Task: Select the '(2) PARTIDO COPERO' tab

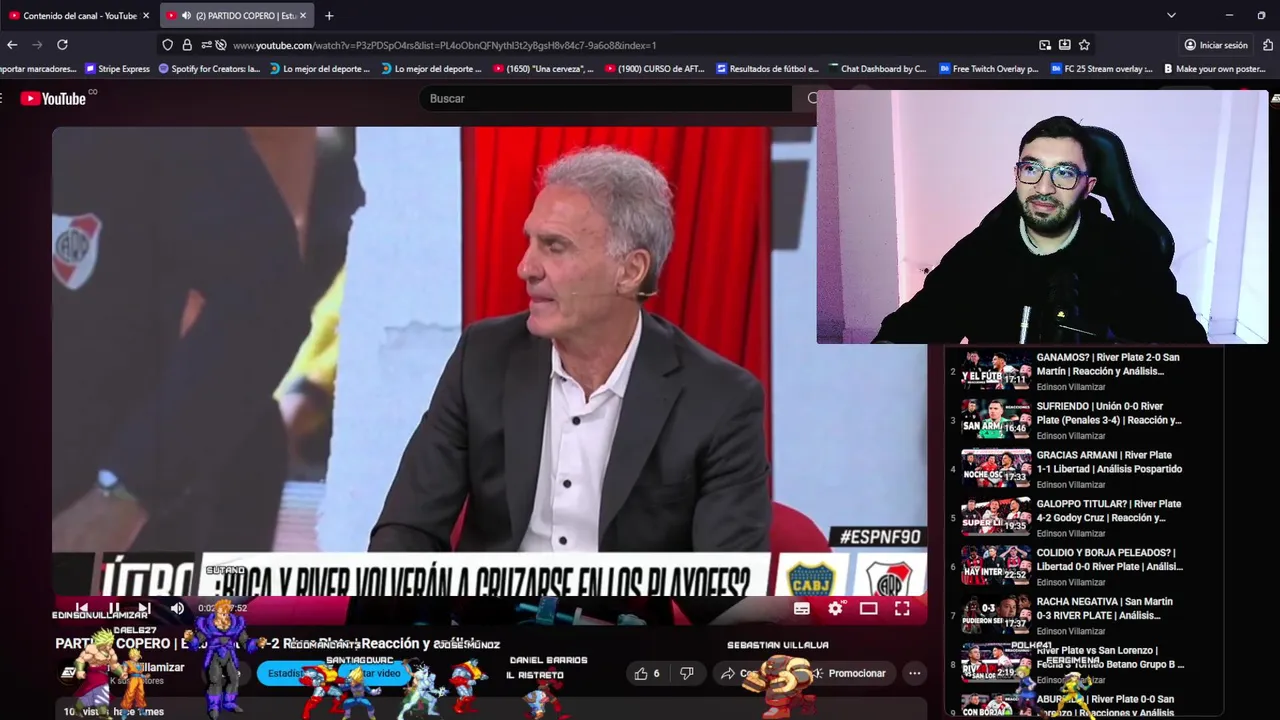Action: point(238,15)
